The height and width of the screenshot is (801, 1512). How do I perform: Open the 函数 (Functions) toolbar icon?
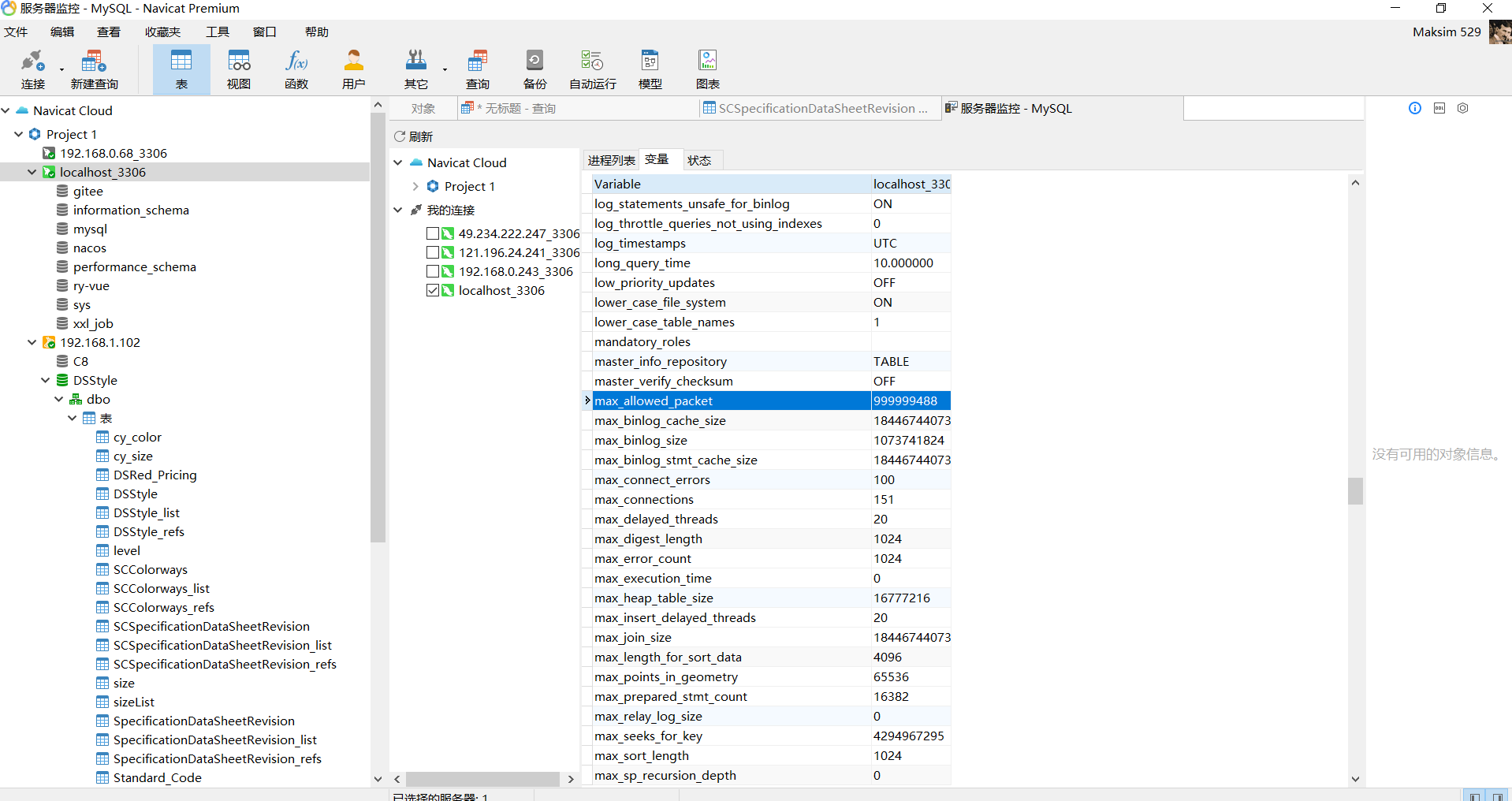[x=296, y=69]
